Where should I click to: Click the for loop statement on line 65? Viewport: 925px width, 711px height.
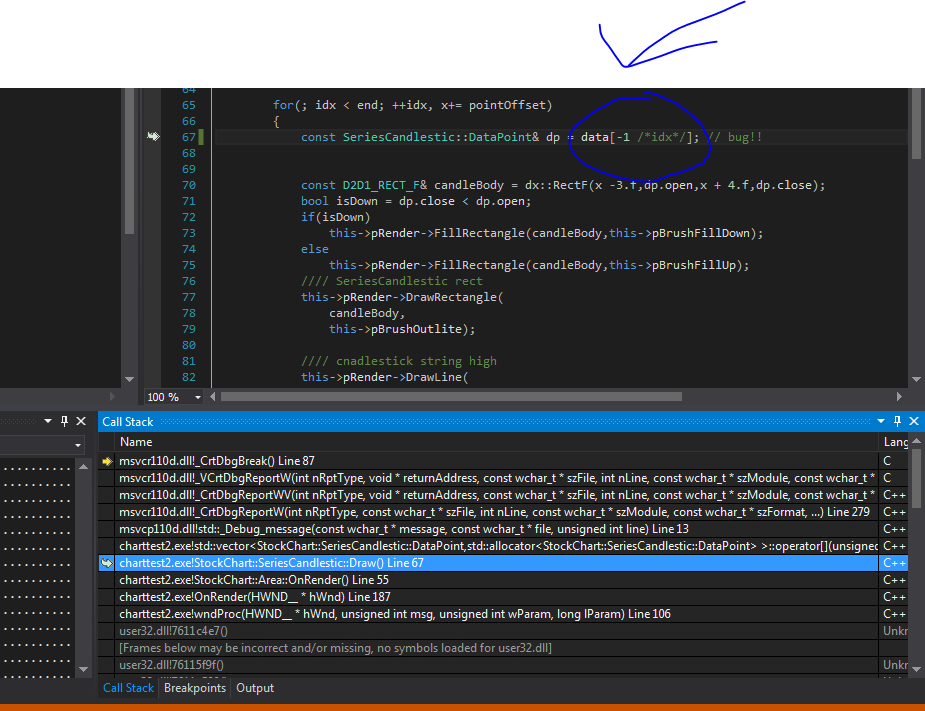(412, 105)
